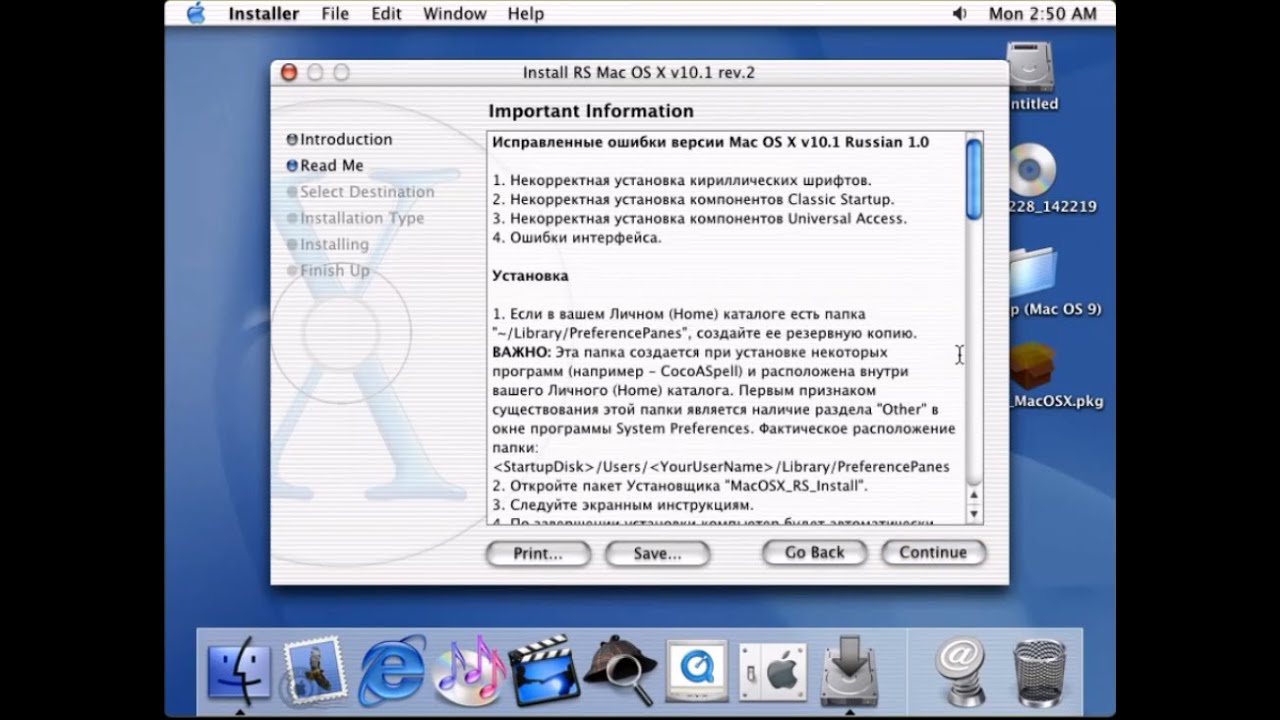This screenshot has width=1280, height=720.
Task: Click the Mon 2:50 AM menu bar clock
Action: pyautogui.click(x=1042, y=13)
